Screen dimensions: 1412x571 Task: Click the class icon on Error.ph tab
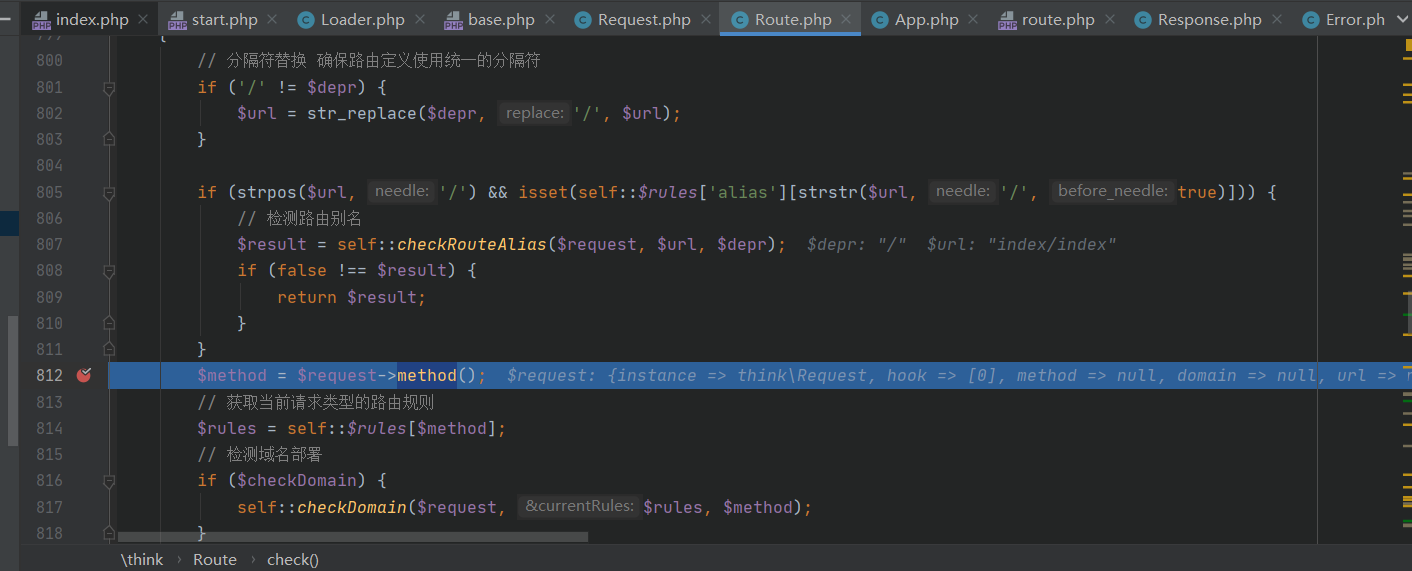click(x=1310, y=20)
